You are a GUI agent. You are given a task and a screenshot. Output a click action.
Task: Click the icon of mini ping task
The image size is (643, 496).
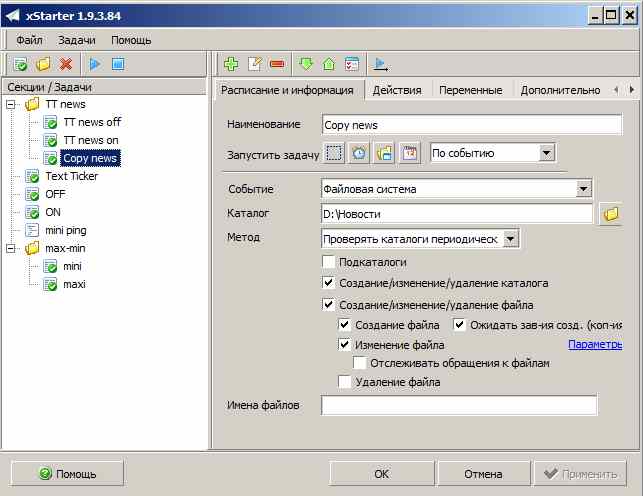coord(32,230)
